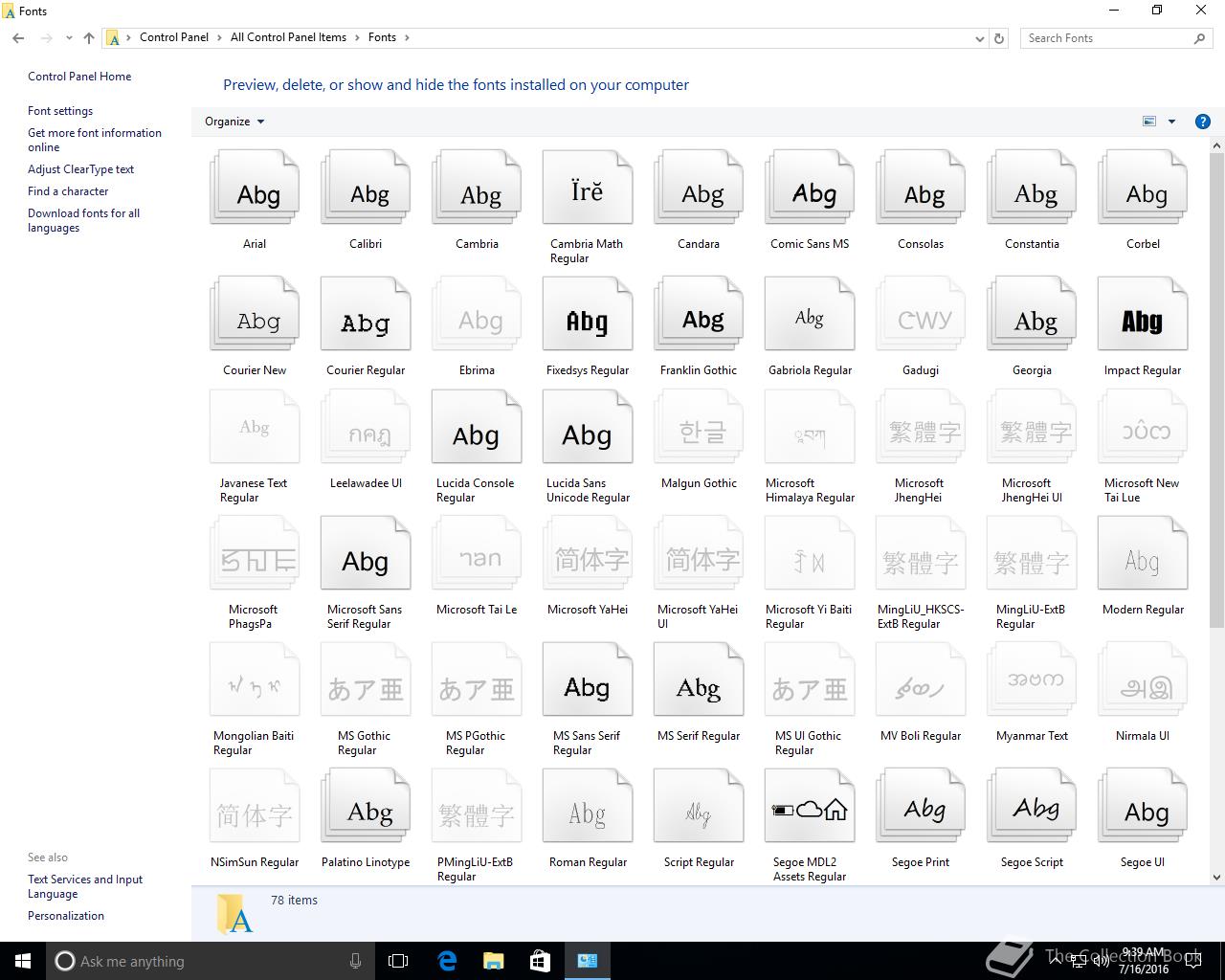Viewport: 1225px width, 980px height.
Task: Open Font settings link
Action: click(60, 111)
